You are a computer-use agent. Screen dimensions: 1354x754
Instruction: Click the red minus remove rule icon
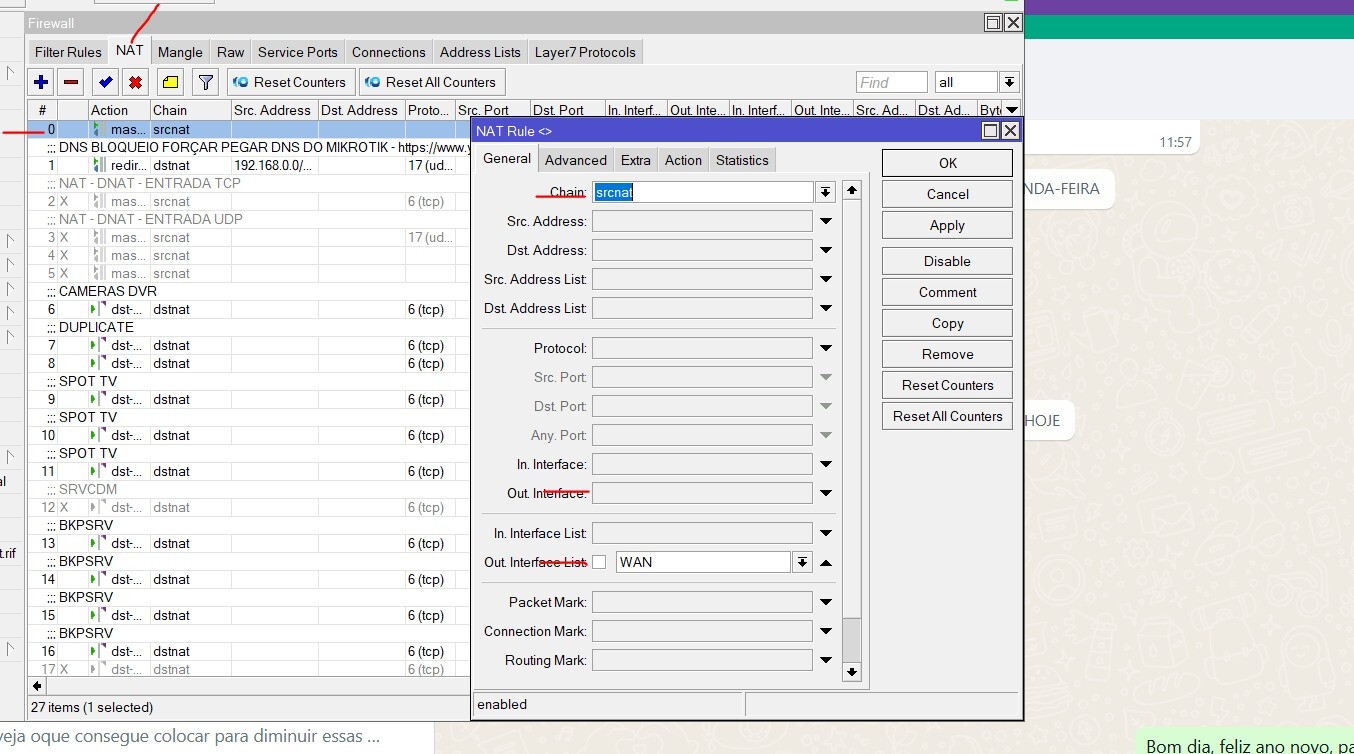(71, 82)
